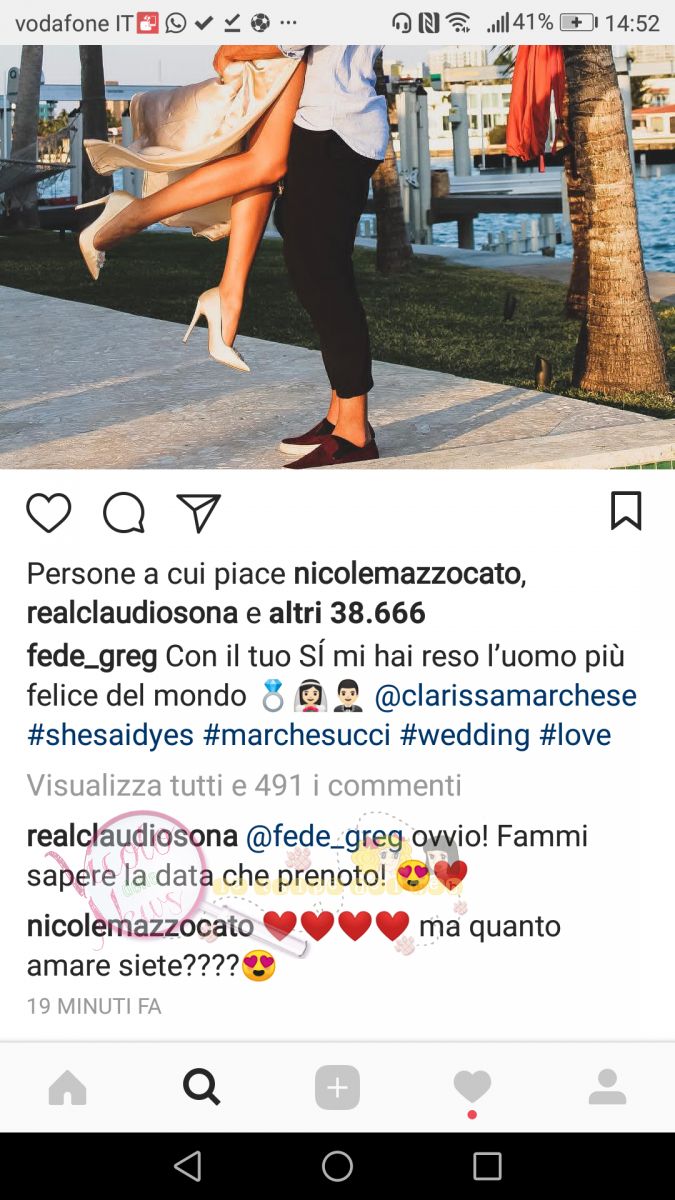Open the profile tab icon
Image resolution: width=675 pixels, height=1200 pixels.
pyautogui.click(x=607, y=1087)
